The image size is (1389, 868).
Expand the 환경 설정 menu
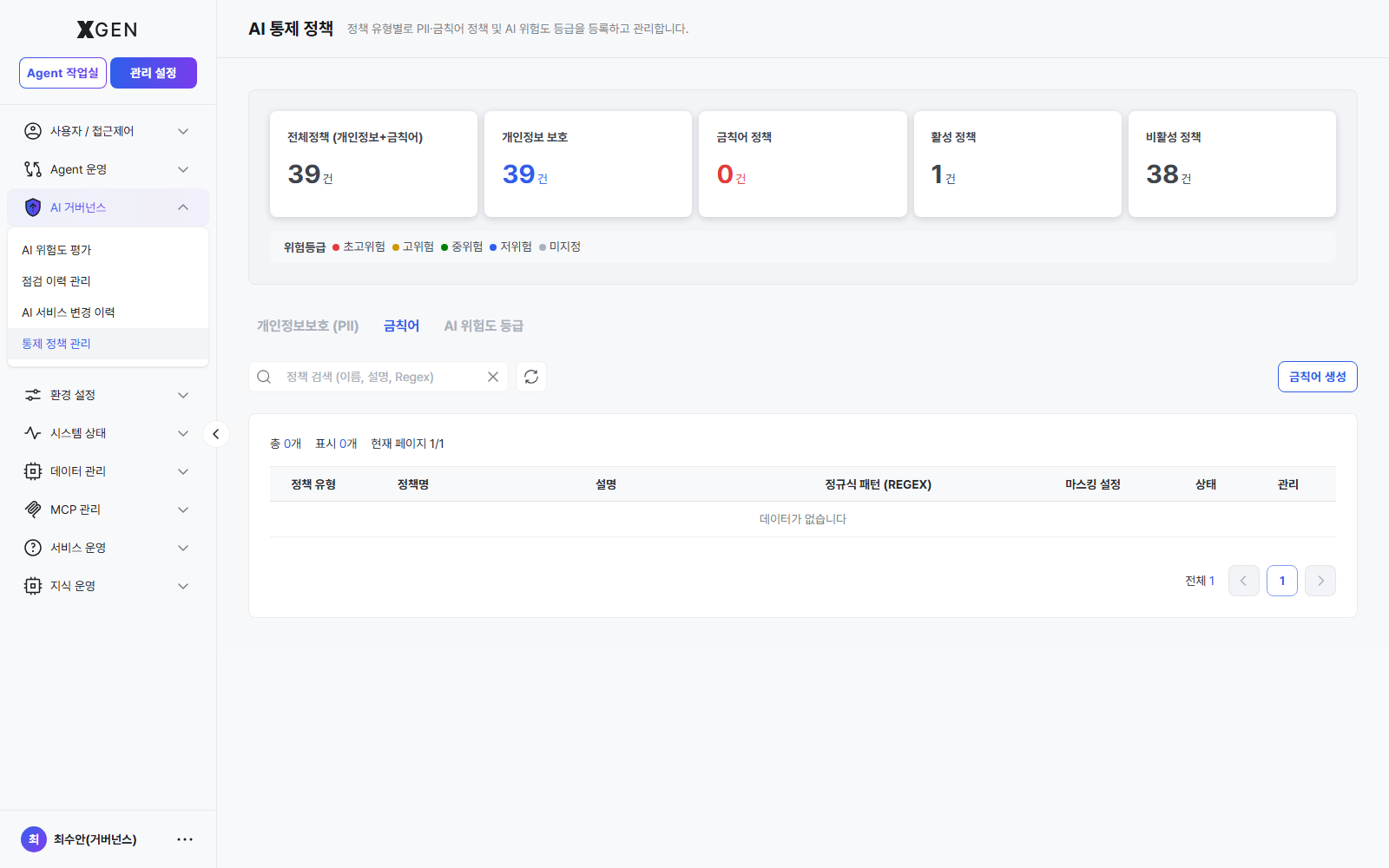tap(108, 395)
